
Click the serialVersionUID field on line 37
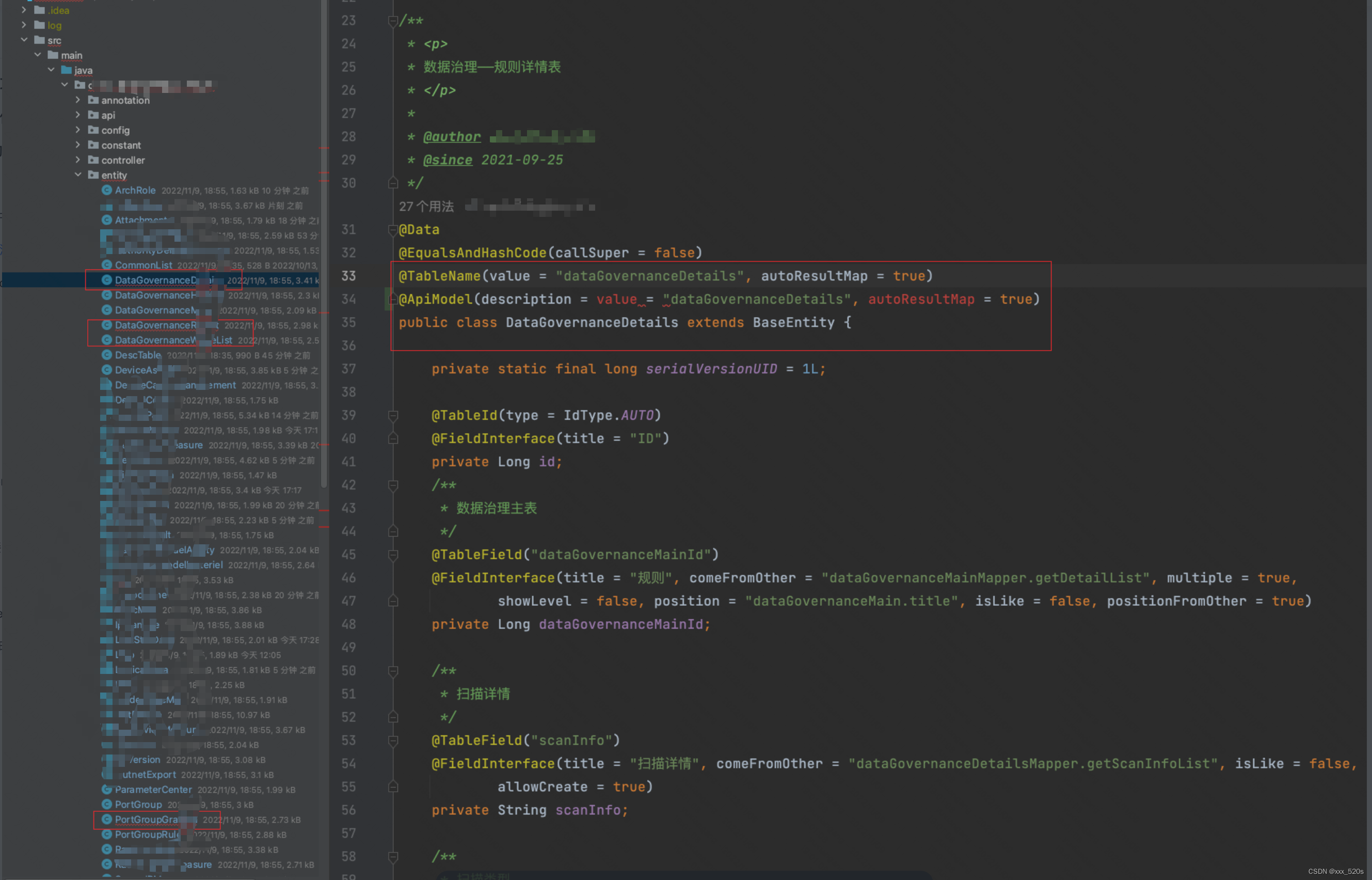[711, 369]
